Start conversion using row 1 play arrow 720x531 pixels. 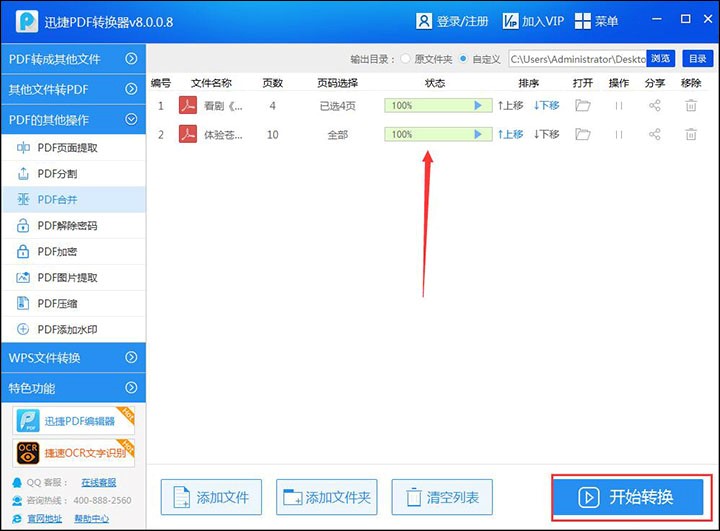tap(478, 105)
